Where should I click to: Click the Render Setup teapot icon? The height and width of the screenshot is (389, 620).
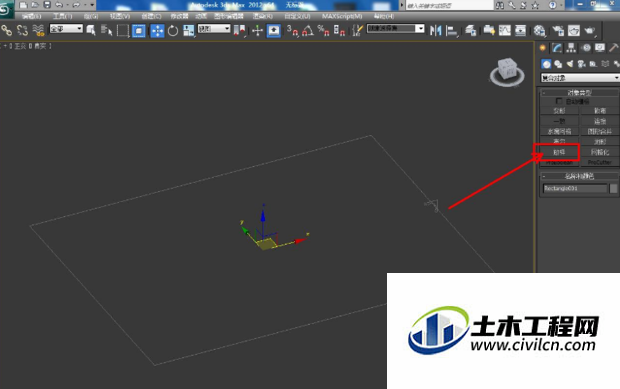[558, 30]
